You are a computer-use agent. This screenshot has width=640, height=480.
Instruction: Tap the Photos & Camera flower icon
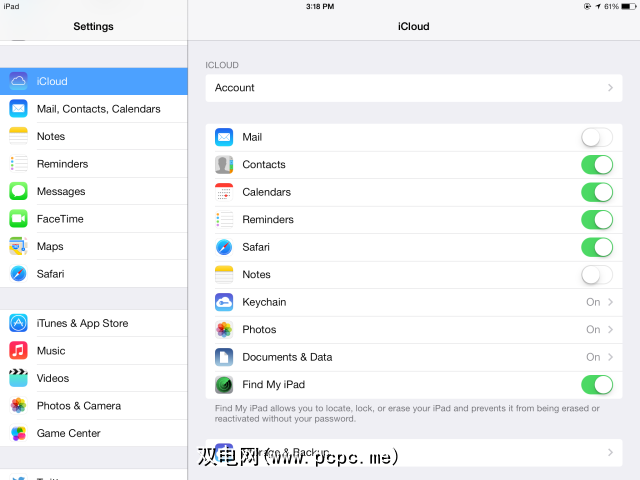coord(18,405)
